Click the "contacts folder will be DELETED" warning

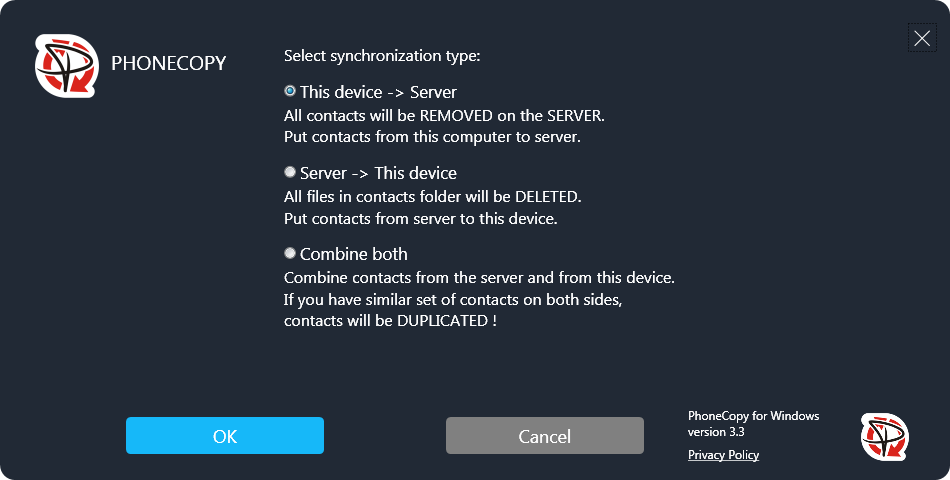pos(432,196)
